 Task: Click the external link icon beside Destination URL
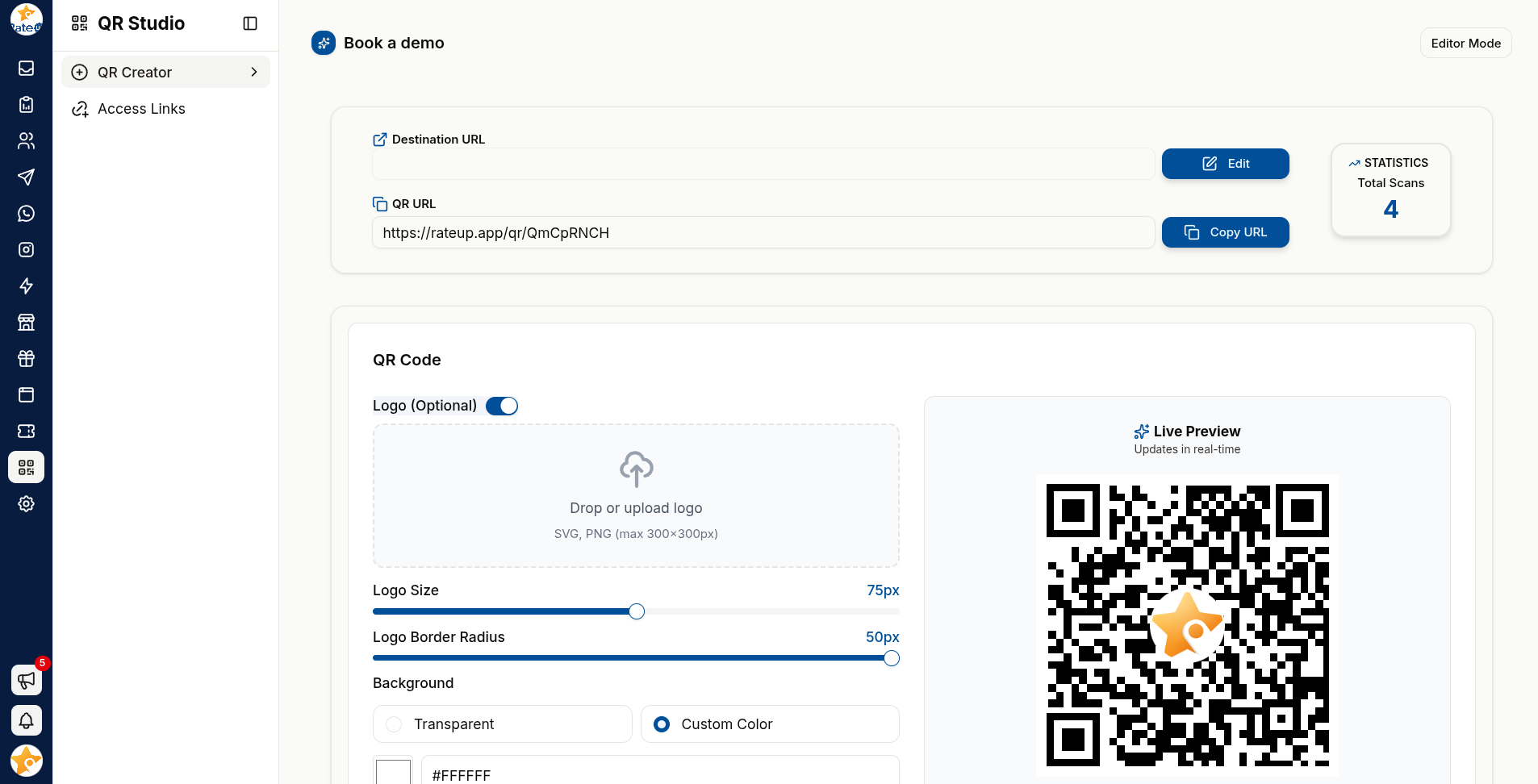coord(380,140)
